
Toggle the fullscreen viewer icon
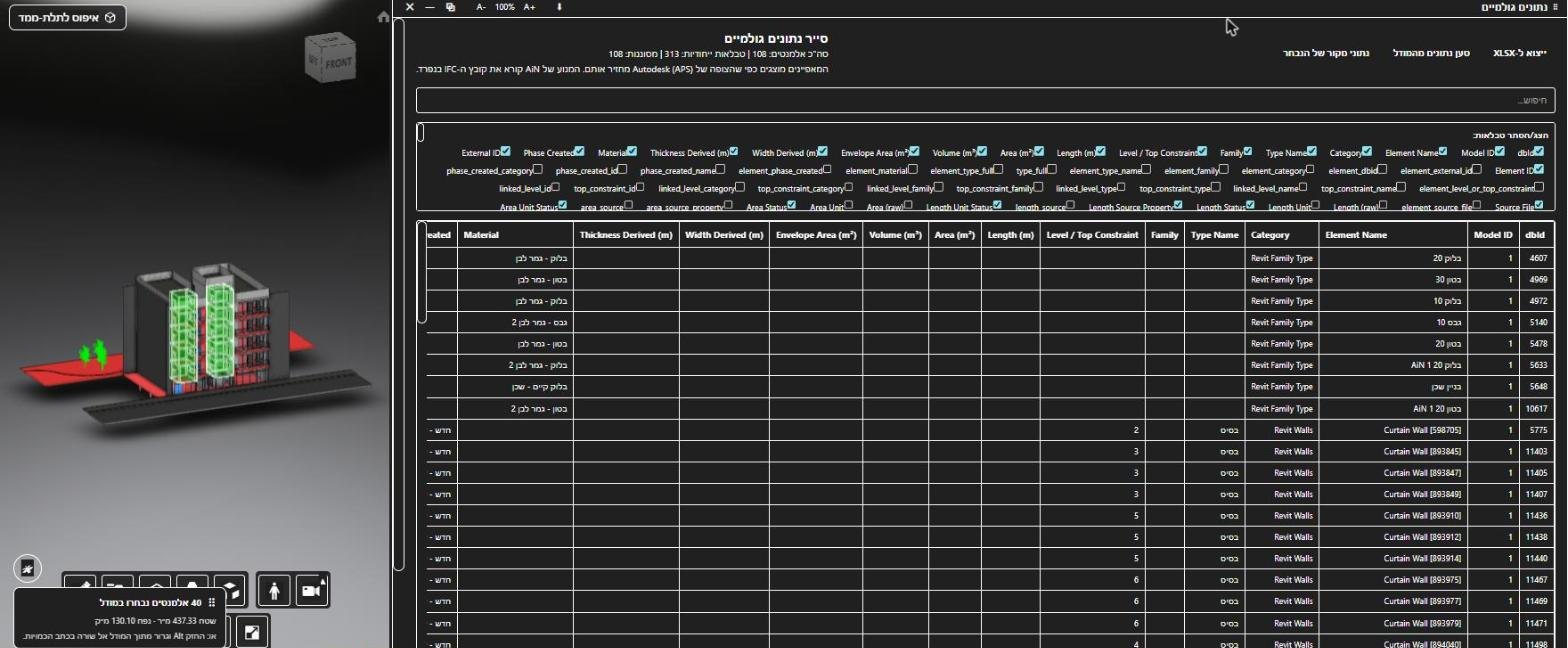coord(252,632)
